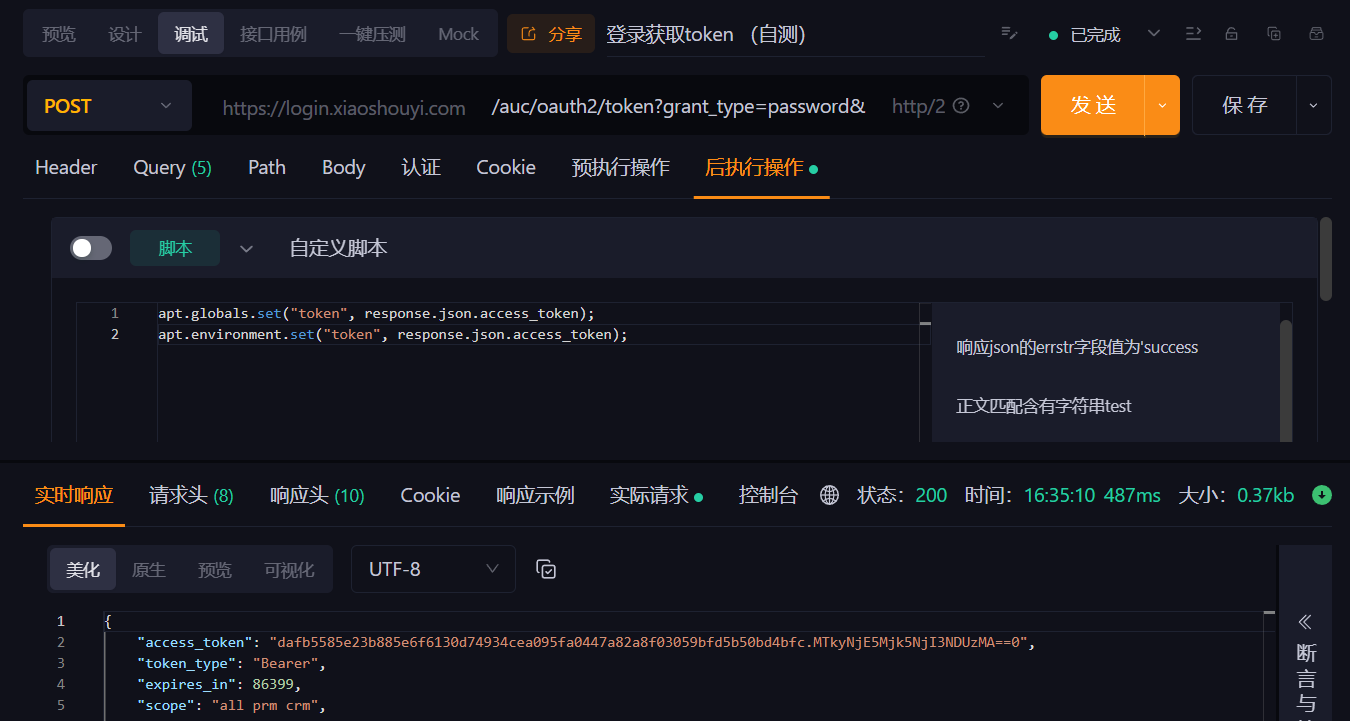Screen dimensions: 1350x721
Task: Open the 接口用例 tab
Action: [x=273, y=34]
